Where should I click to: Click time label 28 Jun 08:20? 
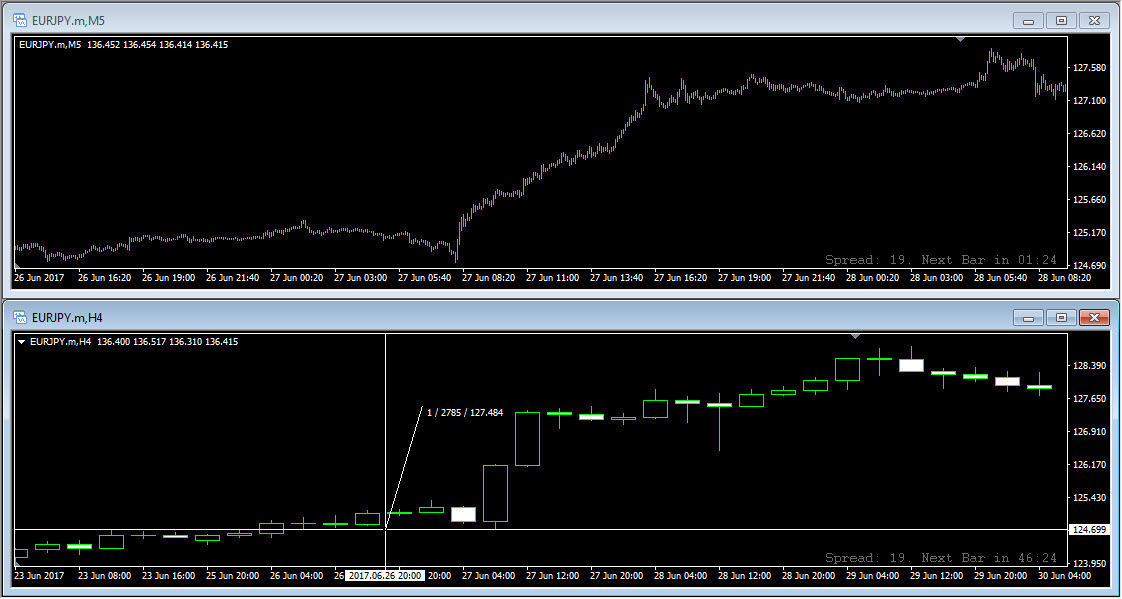coord(1065,278)
